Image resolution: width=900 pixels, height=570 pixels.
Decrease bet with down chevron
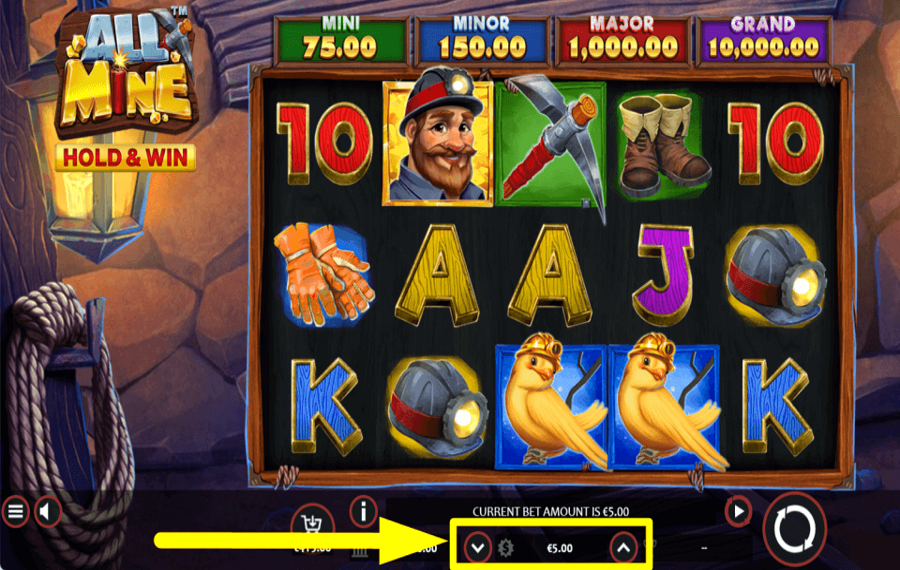coord(478,548)
